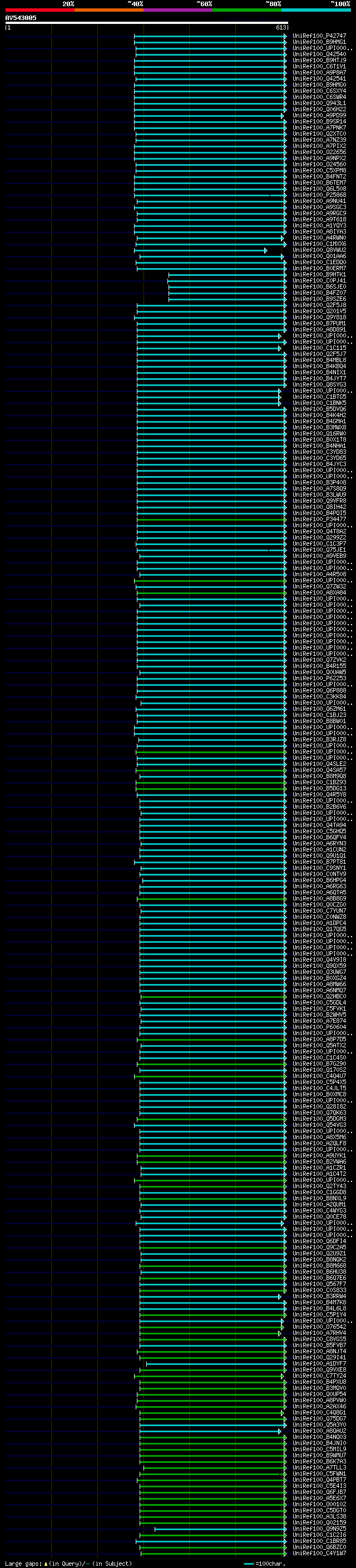Viewport: 356px width, 1568px height.
Task: Click the cyan ~100% identity color band
Action: [316, 10]
